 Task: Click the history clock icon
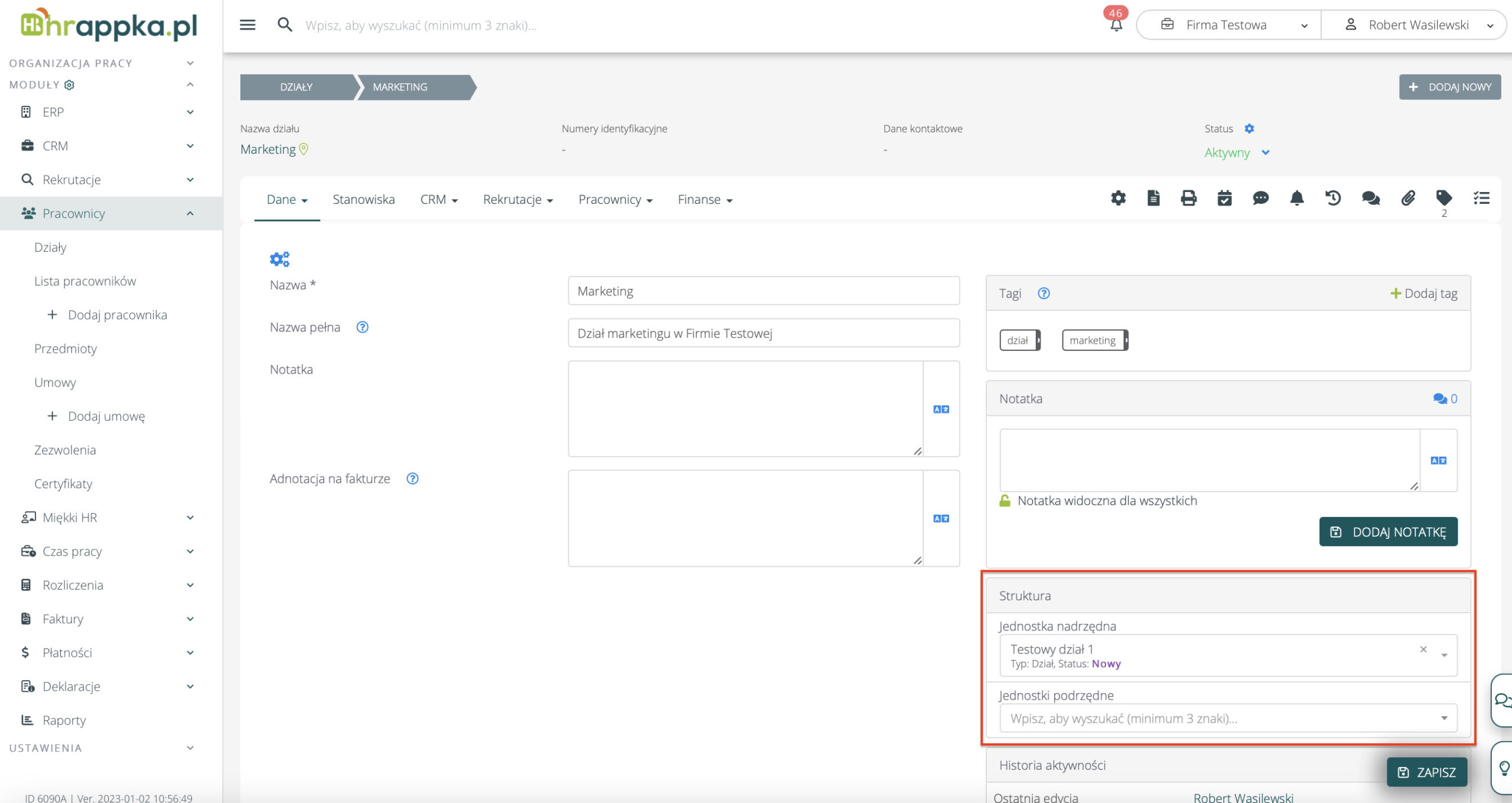point(1333,198)
